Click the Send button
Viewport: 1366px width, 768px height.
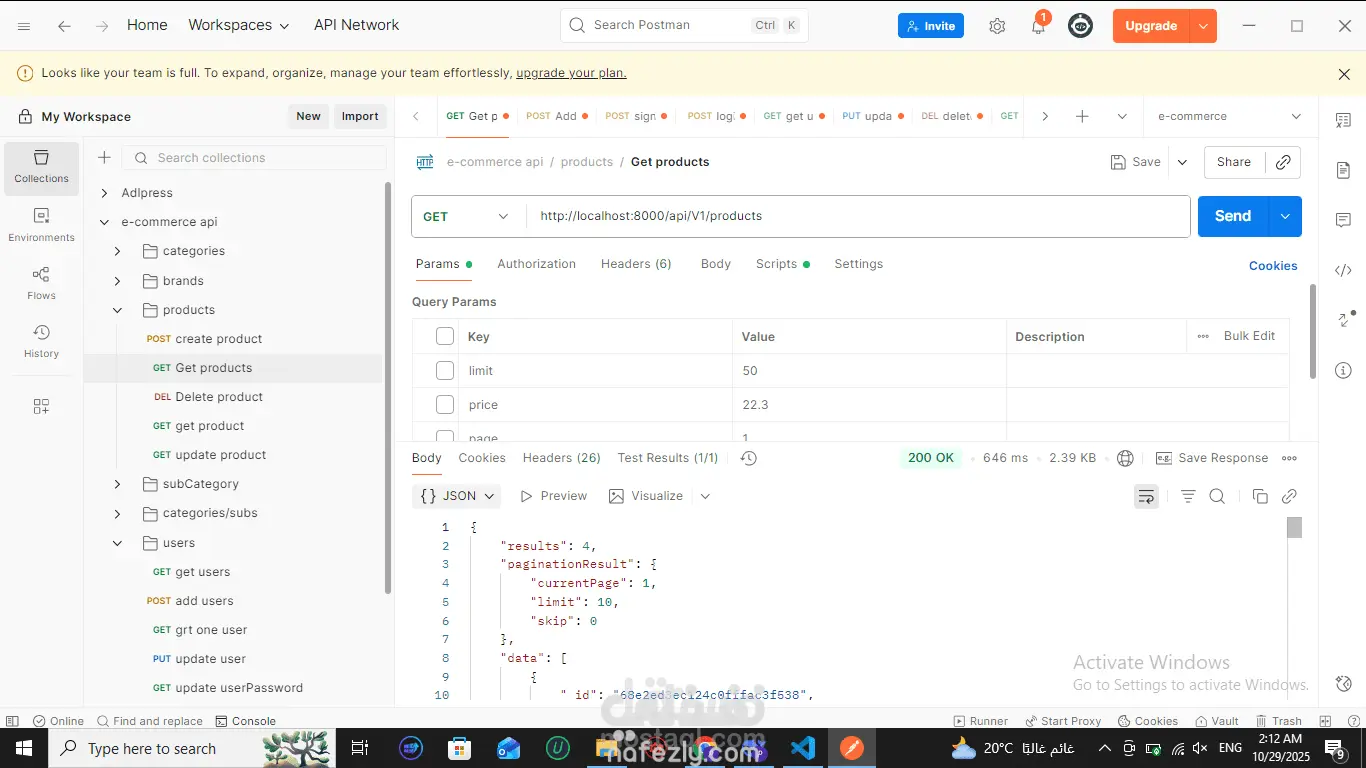coord(1233,216)
